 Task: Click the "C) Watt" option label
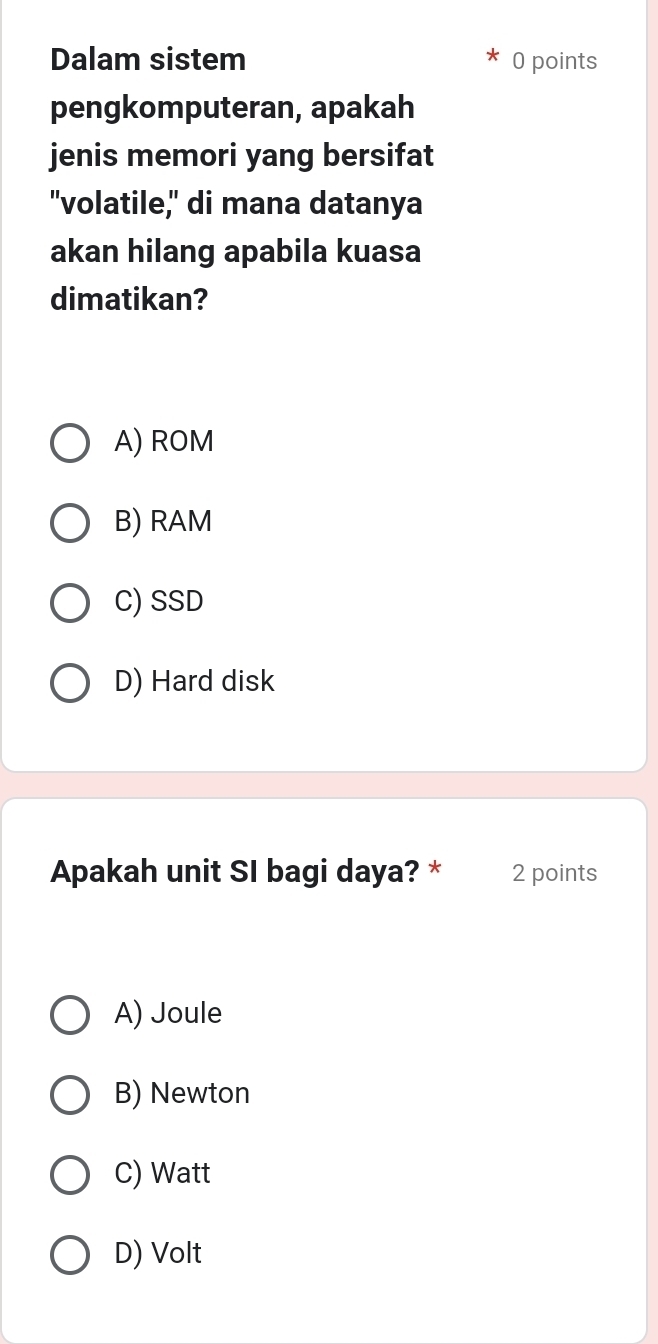[161, 1173]
